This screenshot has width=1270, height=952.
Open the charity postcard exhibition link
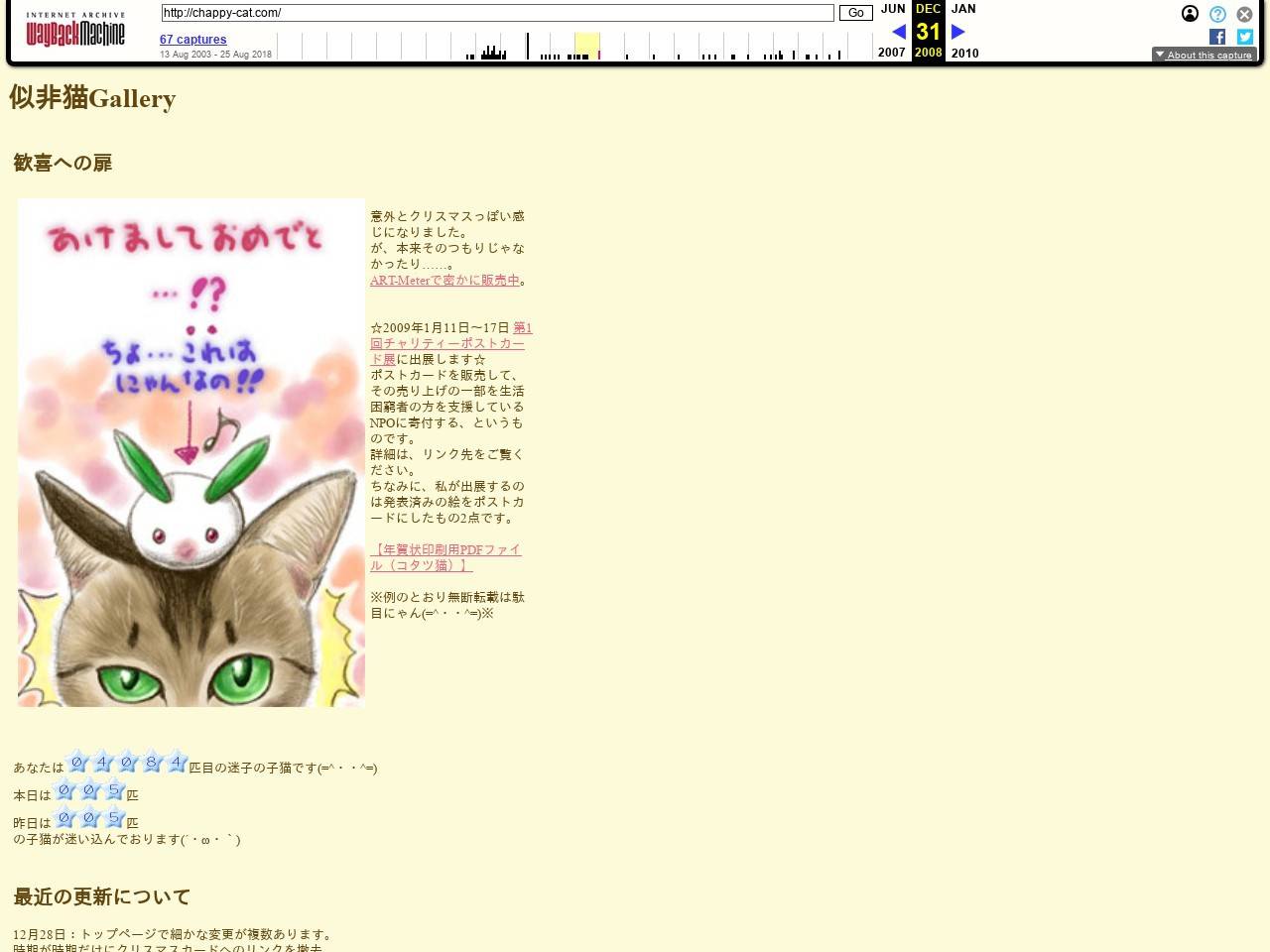pos(447,343)
